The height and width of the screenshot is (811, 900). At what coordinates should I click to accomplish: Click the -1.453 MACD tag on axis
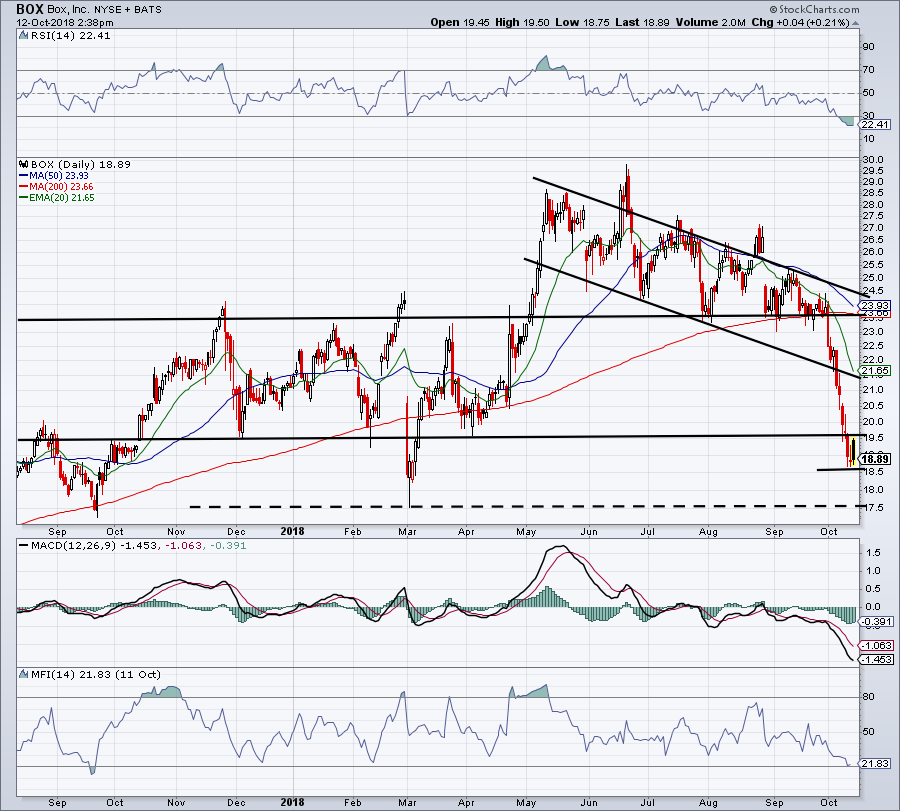[878, 659]
